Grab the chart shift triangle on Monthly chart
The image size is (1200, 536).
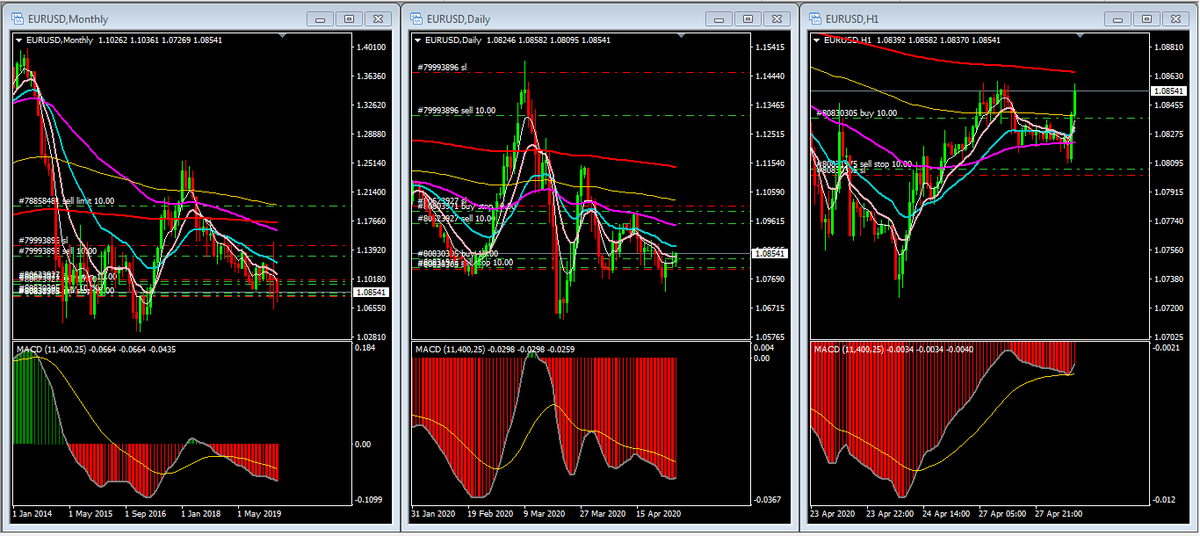click(282, 37)
